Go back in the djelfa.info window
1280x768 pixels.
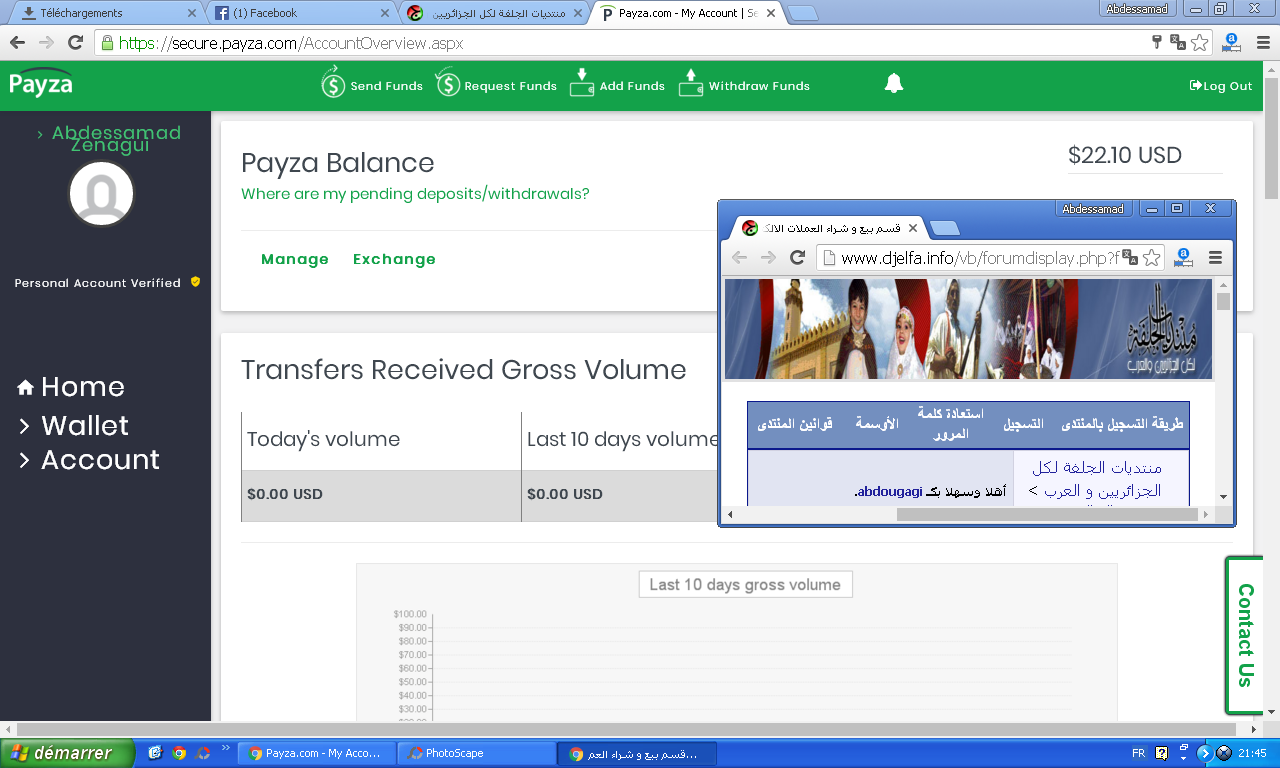point(739,257)
